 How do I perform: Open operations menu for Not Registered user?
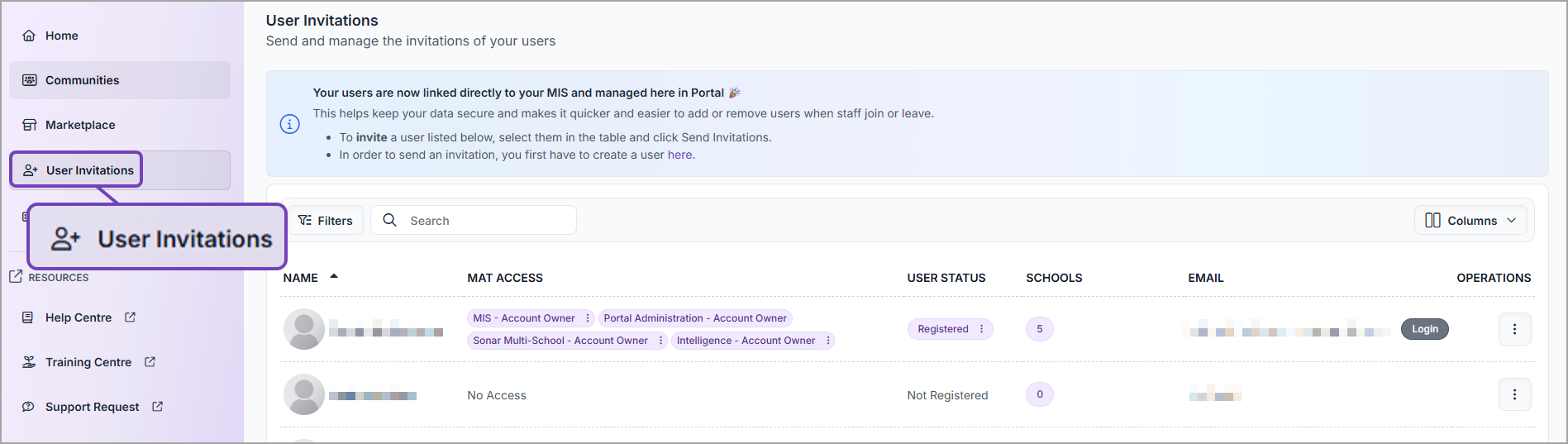coord(1514,395)
